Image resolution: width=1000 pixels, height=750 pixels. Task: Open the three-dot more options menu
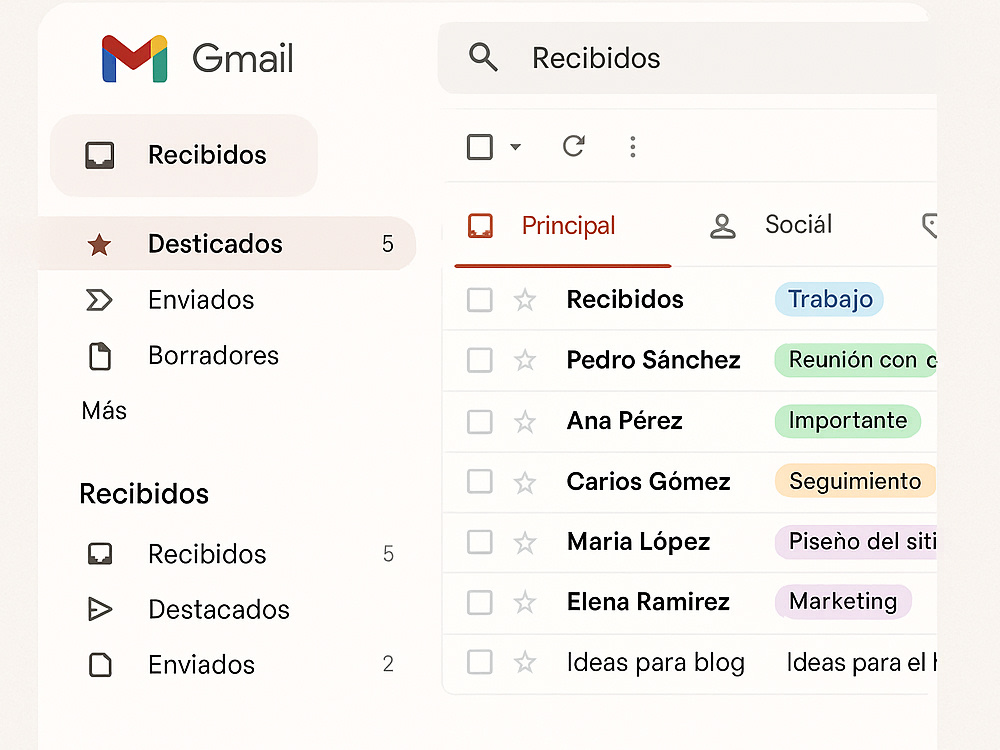(x=633, y=147)
